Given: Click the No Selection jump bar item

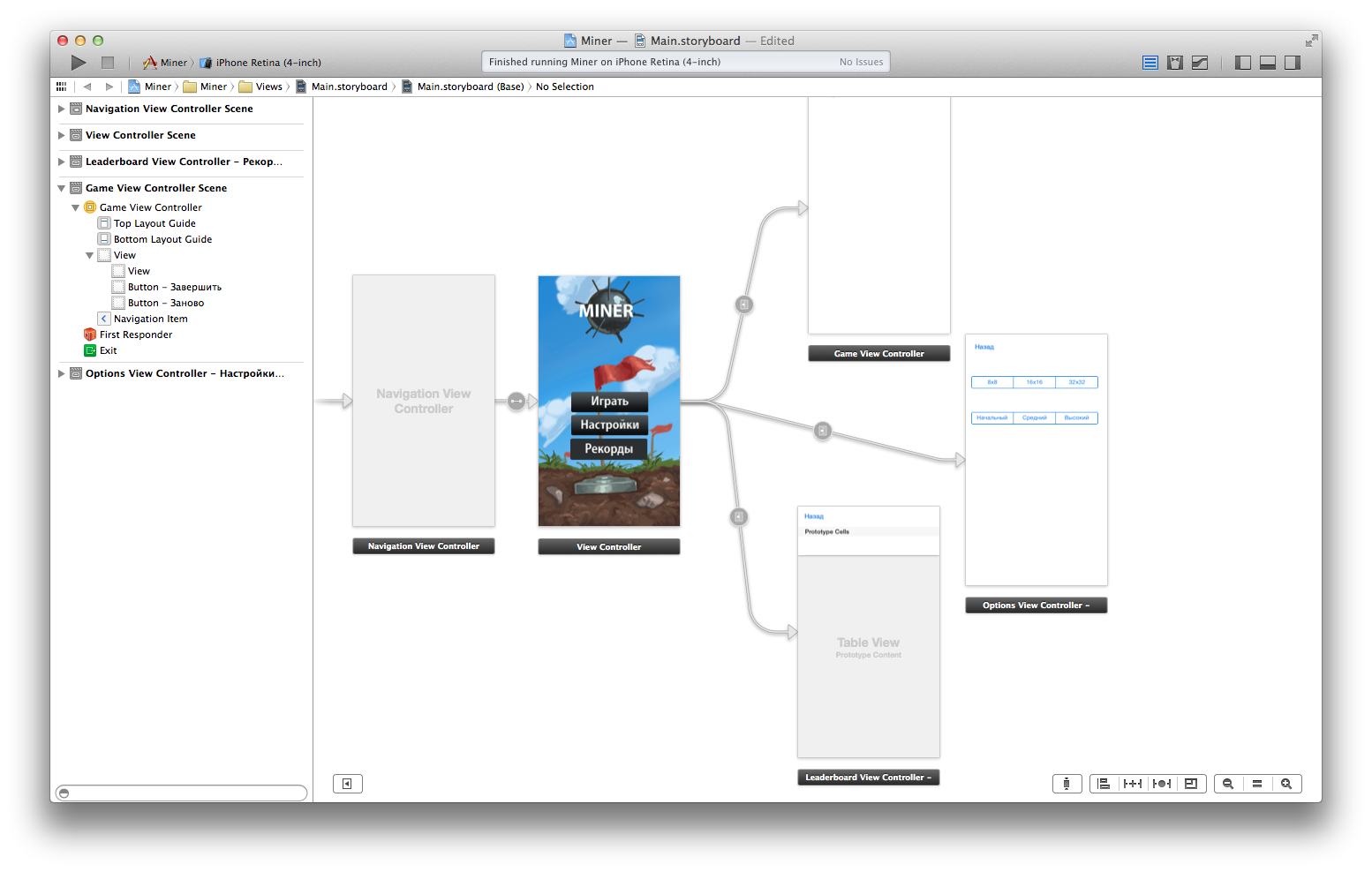Looking at the screenshot, I should pos(565,86).
